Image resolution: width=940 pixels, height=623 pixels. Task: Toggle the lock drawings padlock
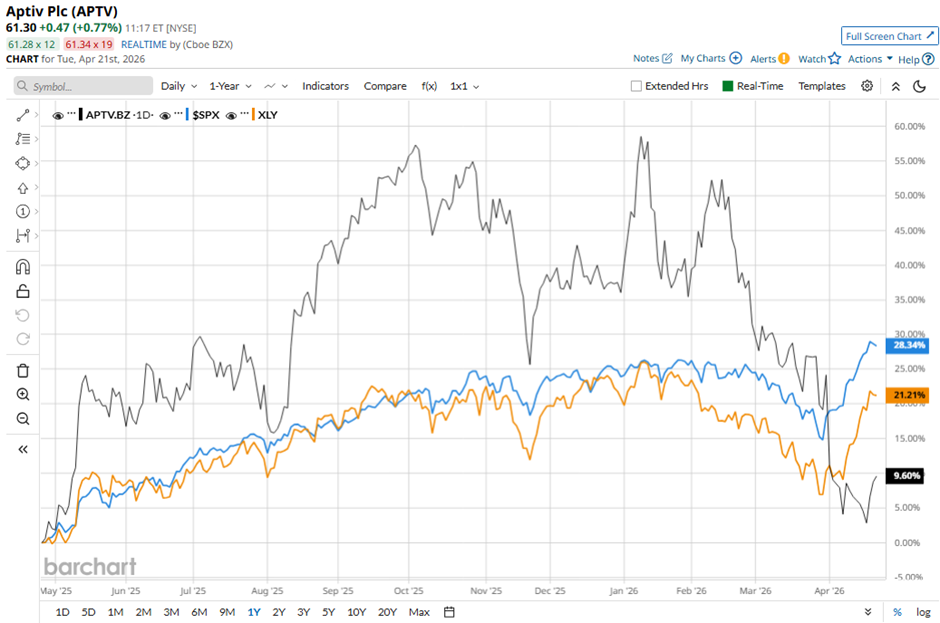tap(23, 291)
